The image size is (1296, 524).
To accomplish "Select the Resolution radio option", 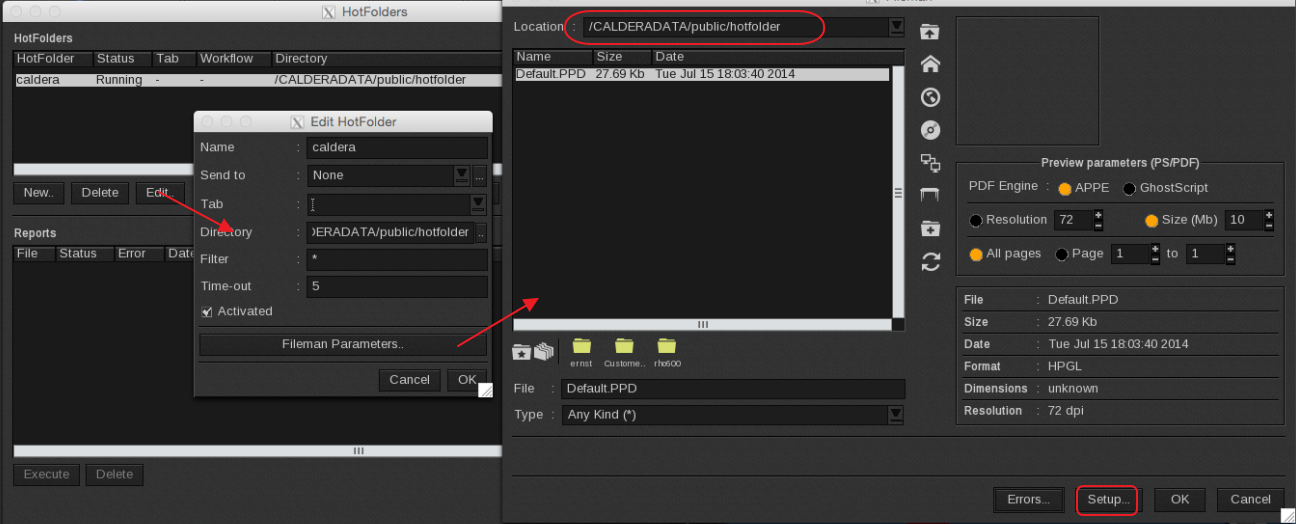I will point(976,220).
